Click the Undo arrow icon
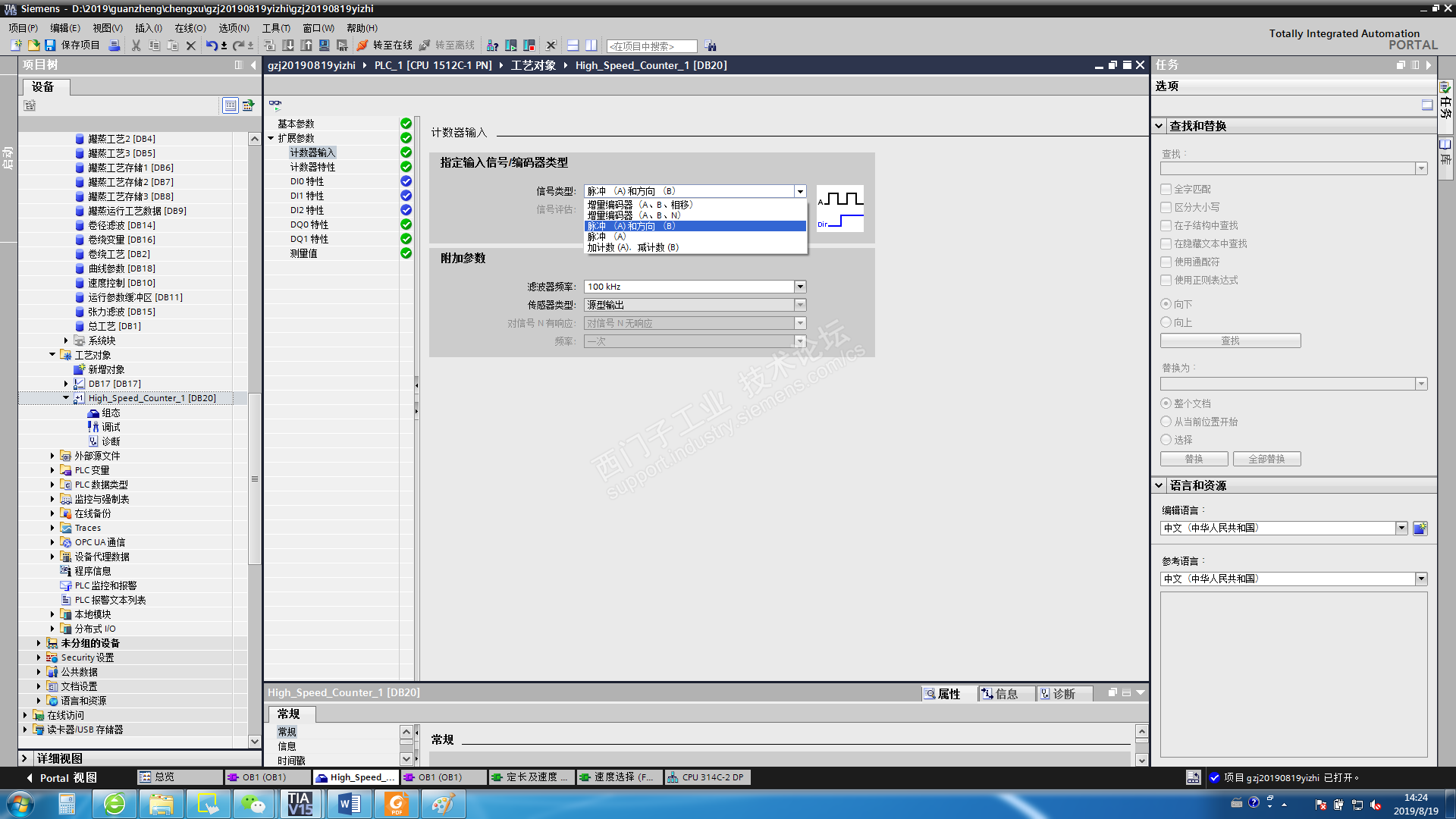 point(211,45)
